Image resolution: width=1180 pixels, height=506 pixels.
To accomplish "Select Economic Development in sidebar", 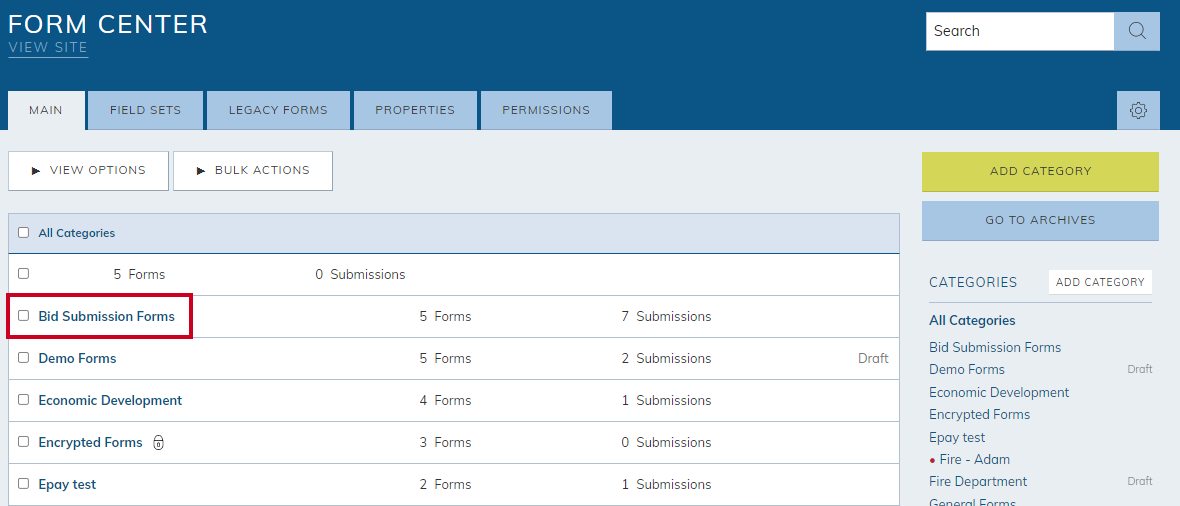I will point(999,392).
